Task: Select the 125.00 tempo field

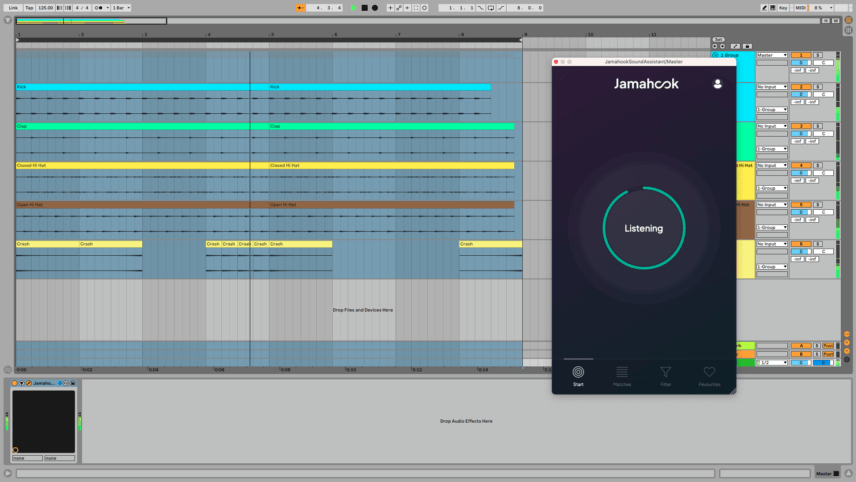Action: pyautogui.click(x=45, y=8)
